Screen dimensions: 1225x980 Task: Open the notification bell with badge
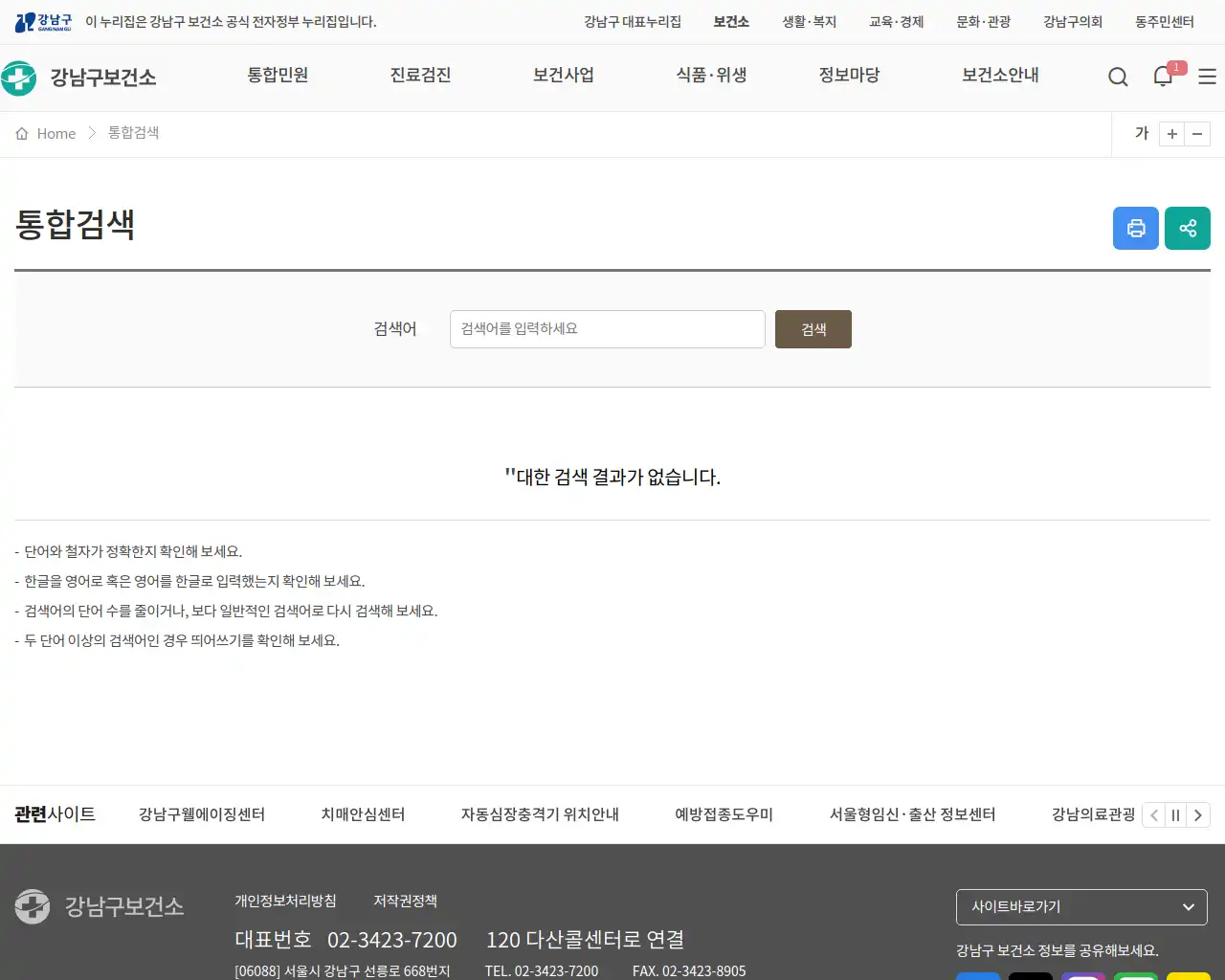pos(1162,77)
